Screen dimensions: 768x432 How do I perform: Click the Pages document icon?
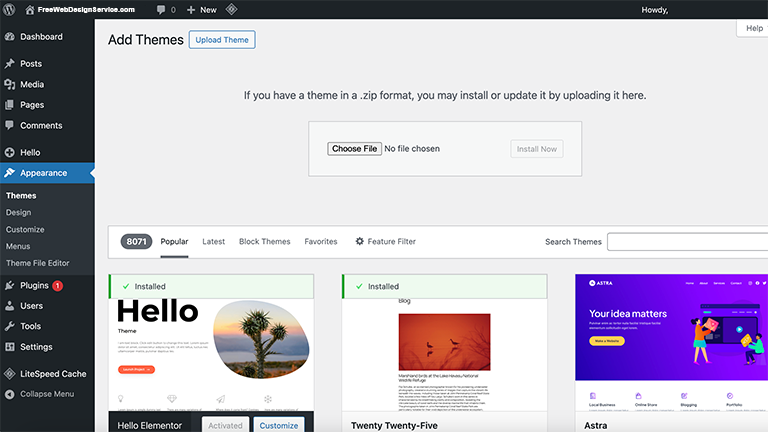pos(10,105)
